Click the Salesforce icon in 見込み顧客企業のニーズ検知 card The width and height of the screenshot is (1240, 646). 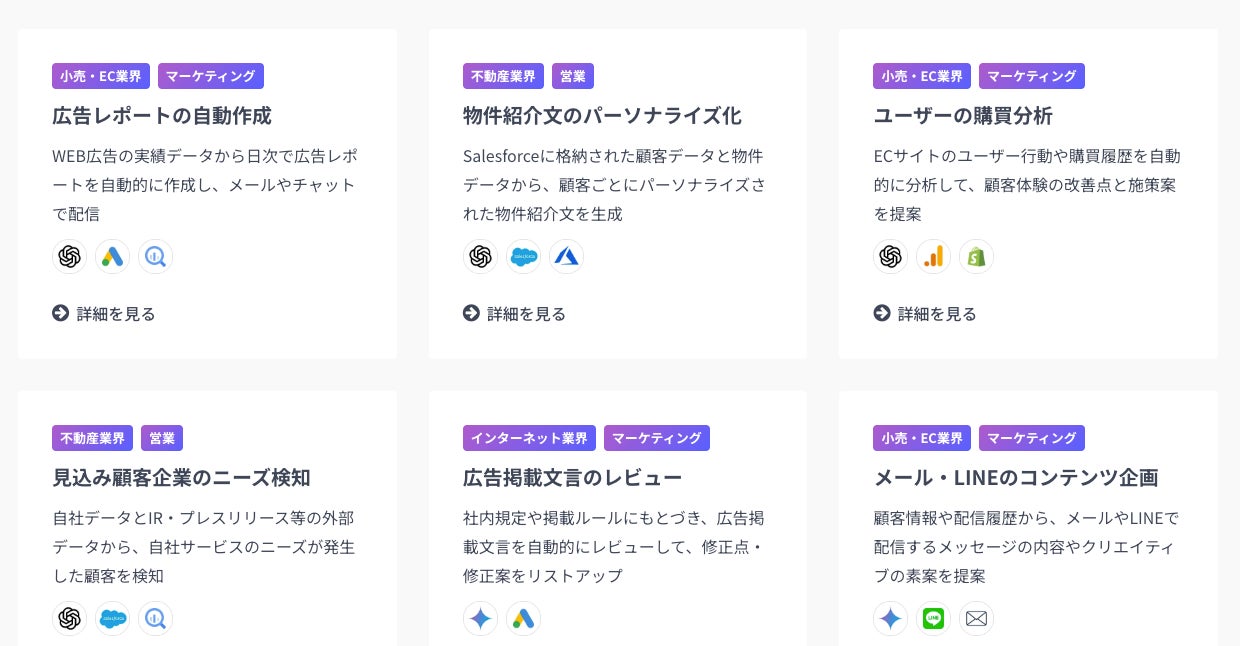click(113, 619)
